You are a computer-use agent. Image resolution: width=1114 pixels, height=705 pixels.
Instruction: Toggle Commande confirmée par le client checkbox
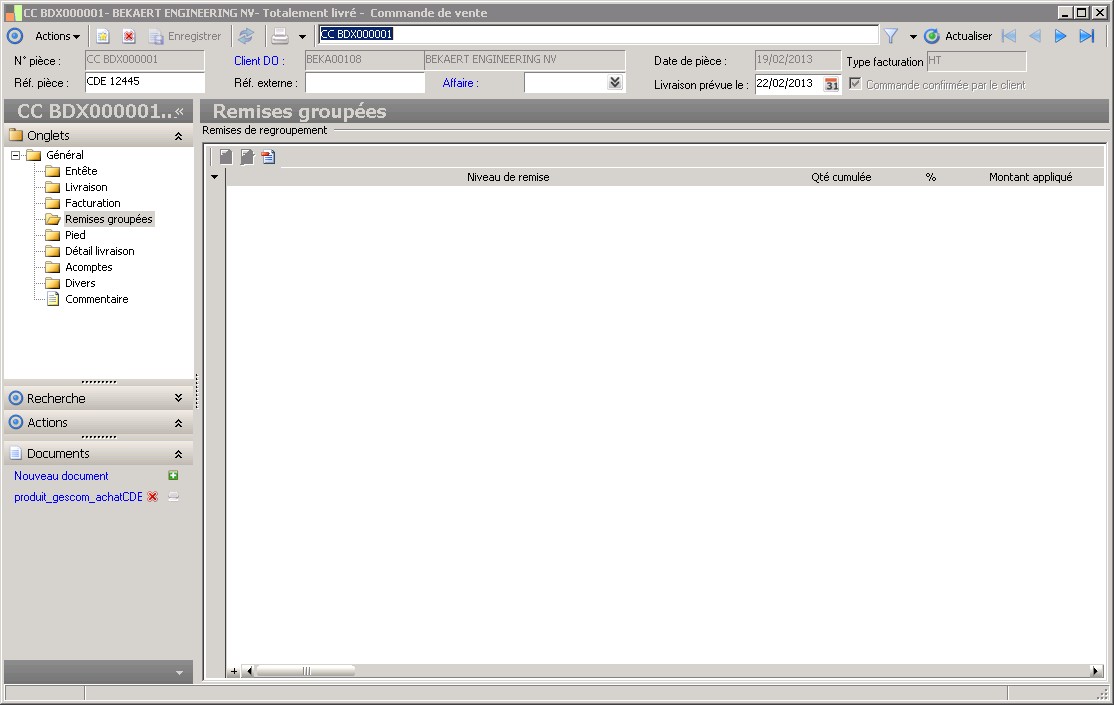coord(855,83)
